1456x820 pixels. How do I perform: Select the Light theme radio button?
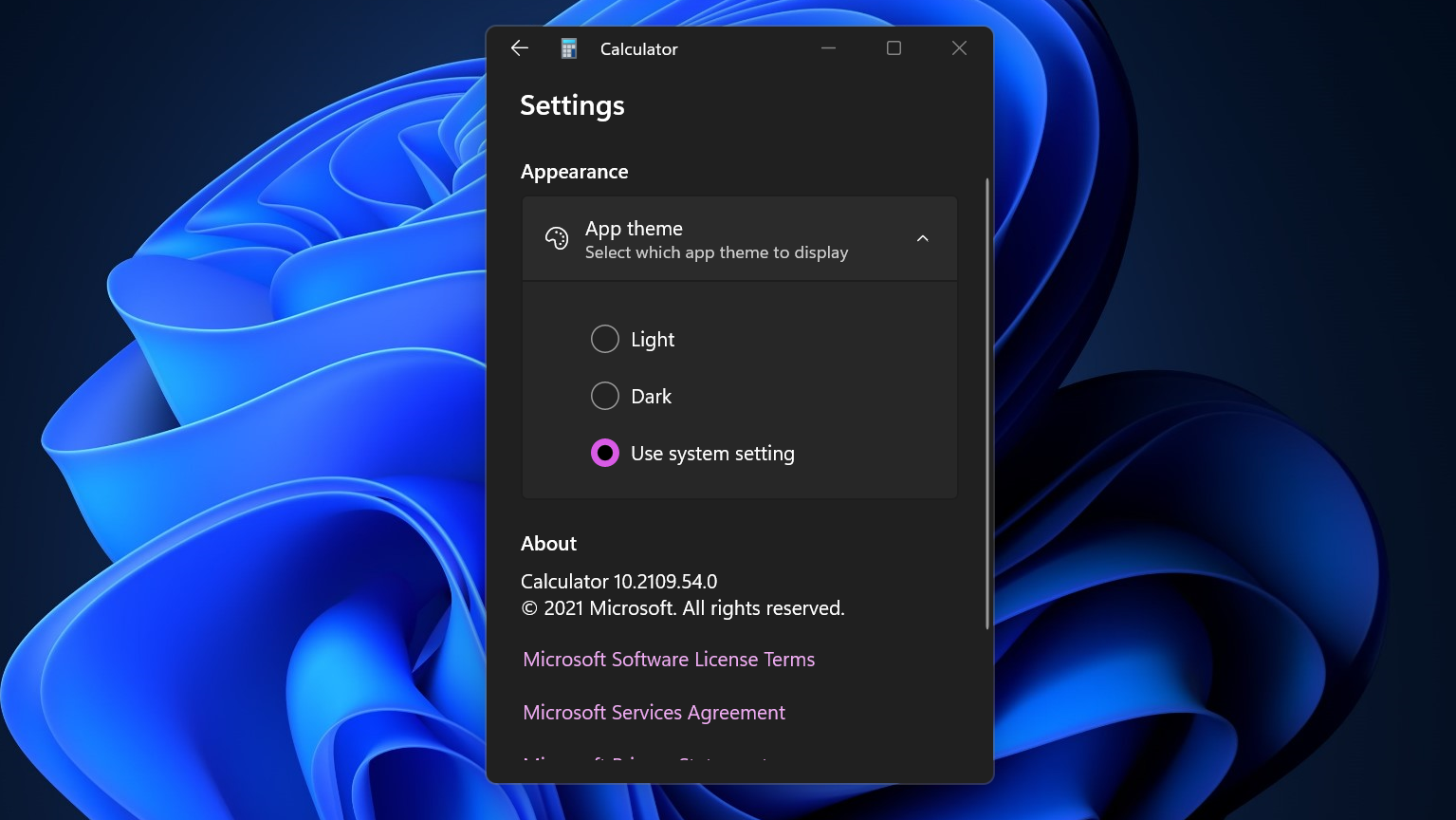pyautogui.click(x=605, y=339)
